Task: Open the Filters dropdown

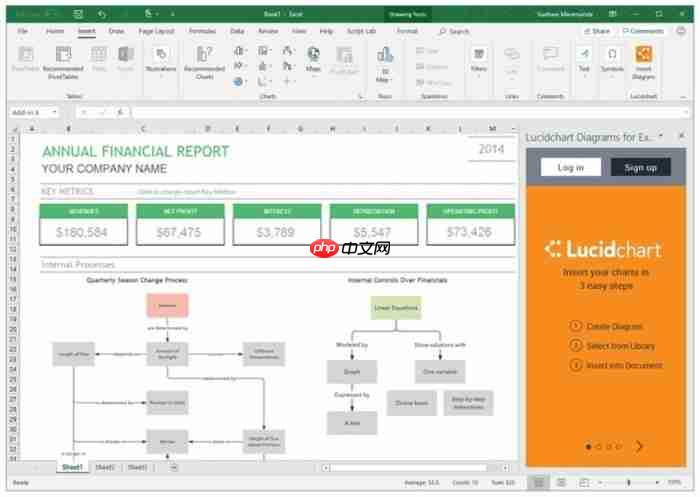Action: pyautogui.click(x=479, y=62)
